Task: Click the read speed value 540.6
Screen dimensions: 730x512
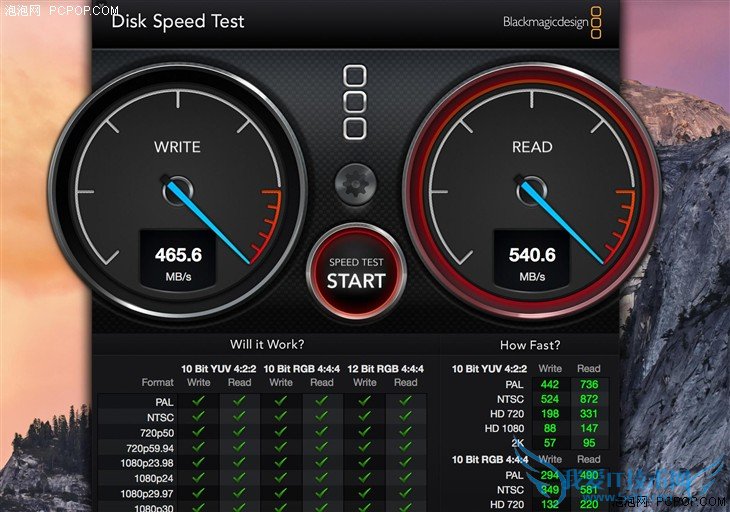Action: 532,255
